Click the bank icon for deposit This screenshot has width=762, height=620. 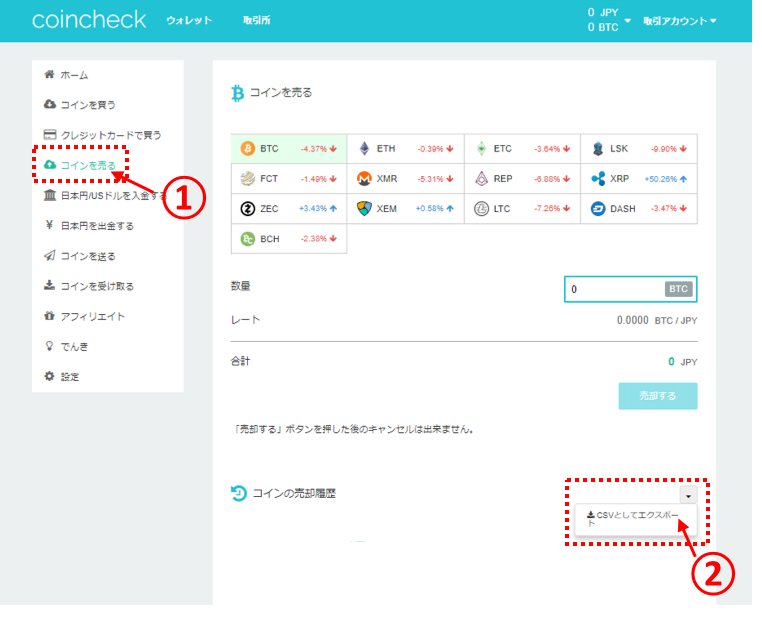coord(50,195)
